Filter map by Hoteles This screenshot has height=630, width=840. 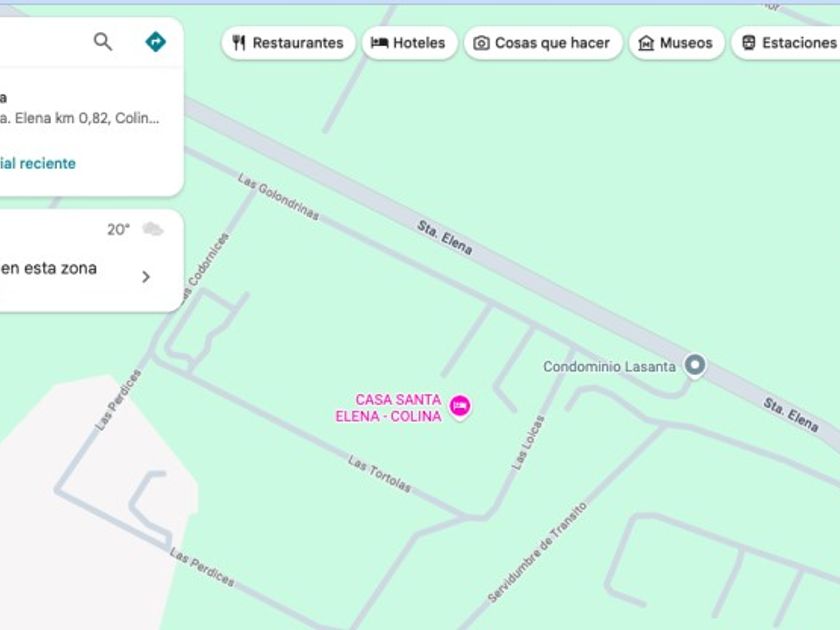pos(410,43)
